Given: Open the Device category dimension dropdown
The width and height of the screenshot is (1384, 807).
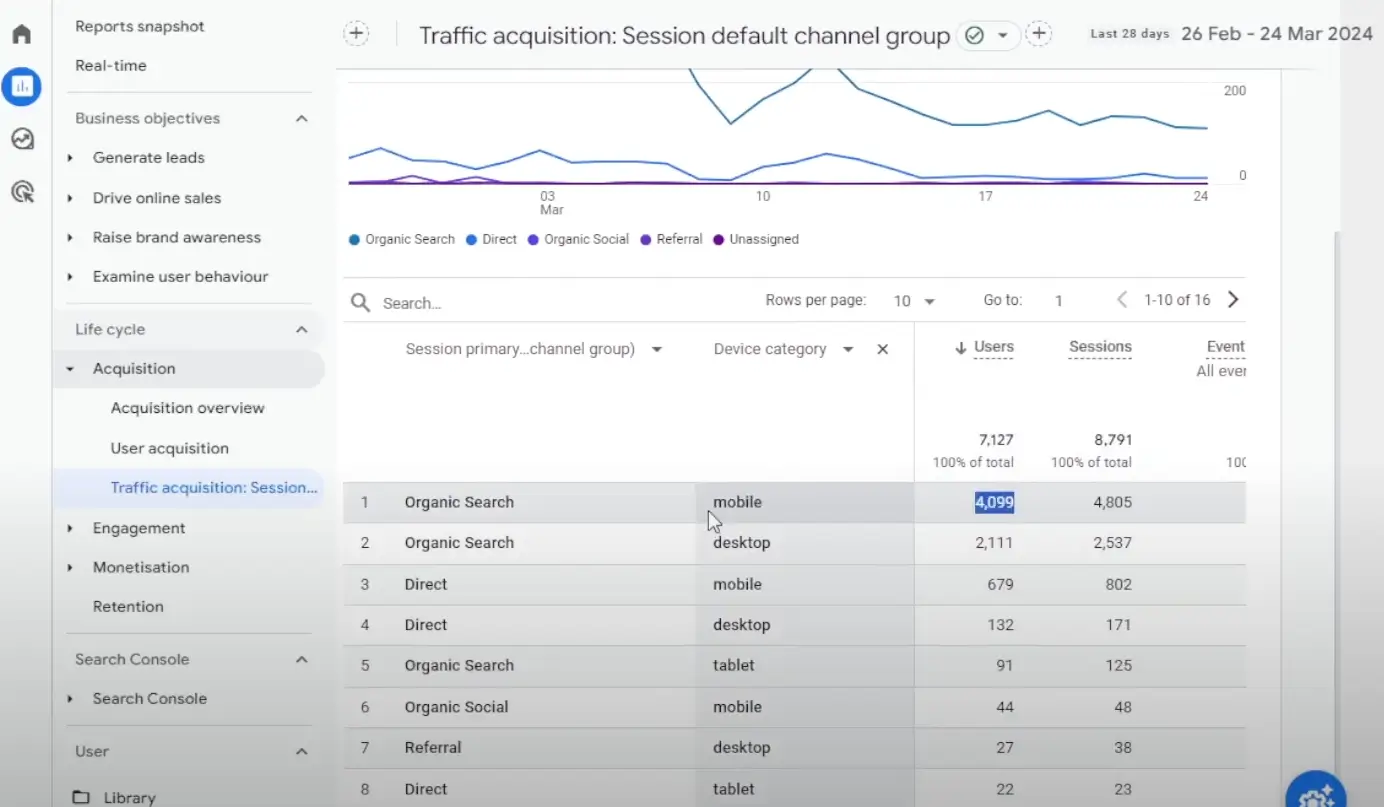Looking at the screenshot, I should point(847,349).
